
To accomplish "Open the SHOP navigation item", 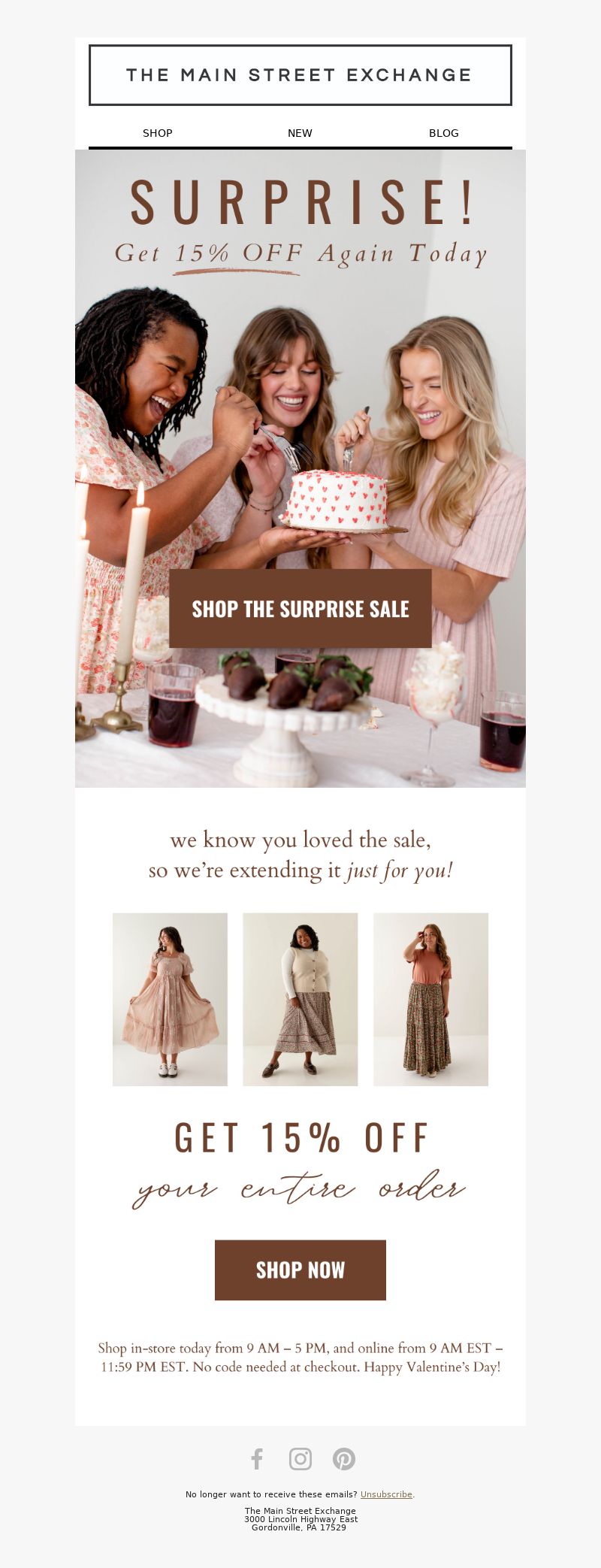I will pos(158,133).
